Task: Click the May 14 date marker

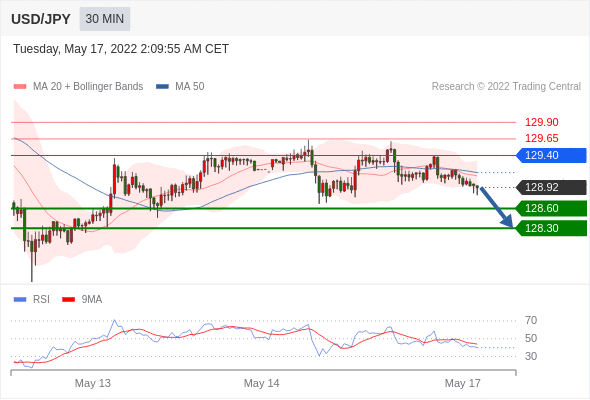Action: tap(262, 383)
